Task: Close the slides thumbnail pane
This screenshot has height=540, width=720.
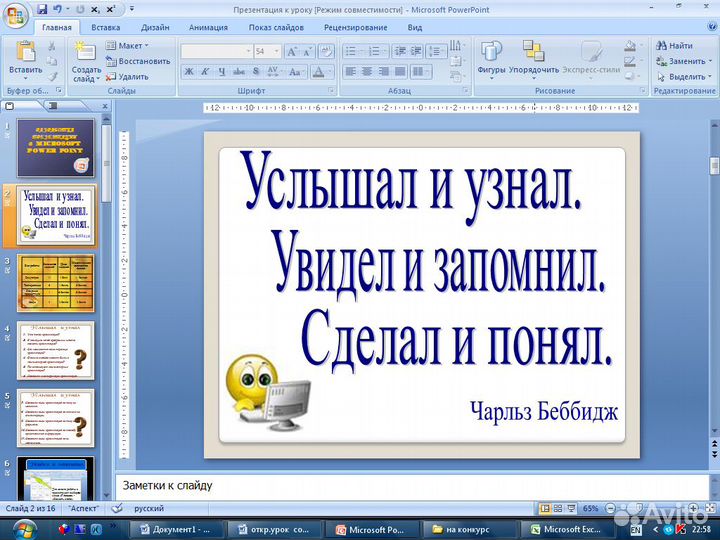Action: pyautogui.click(x=105, y=106)
